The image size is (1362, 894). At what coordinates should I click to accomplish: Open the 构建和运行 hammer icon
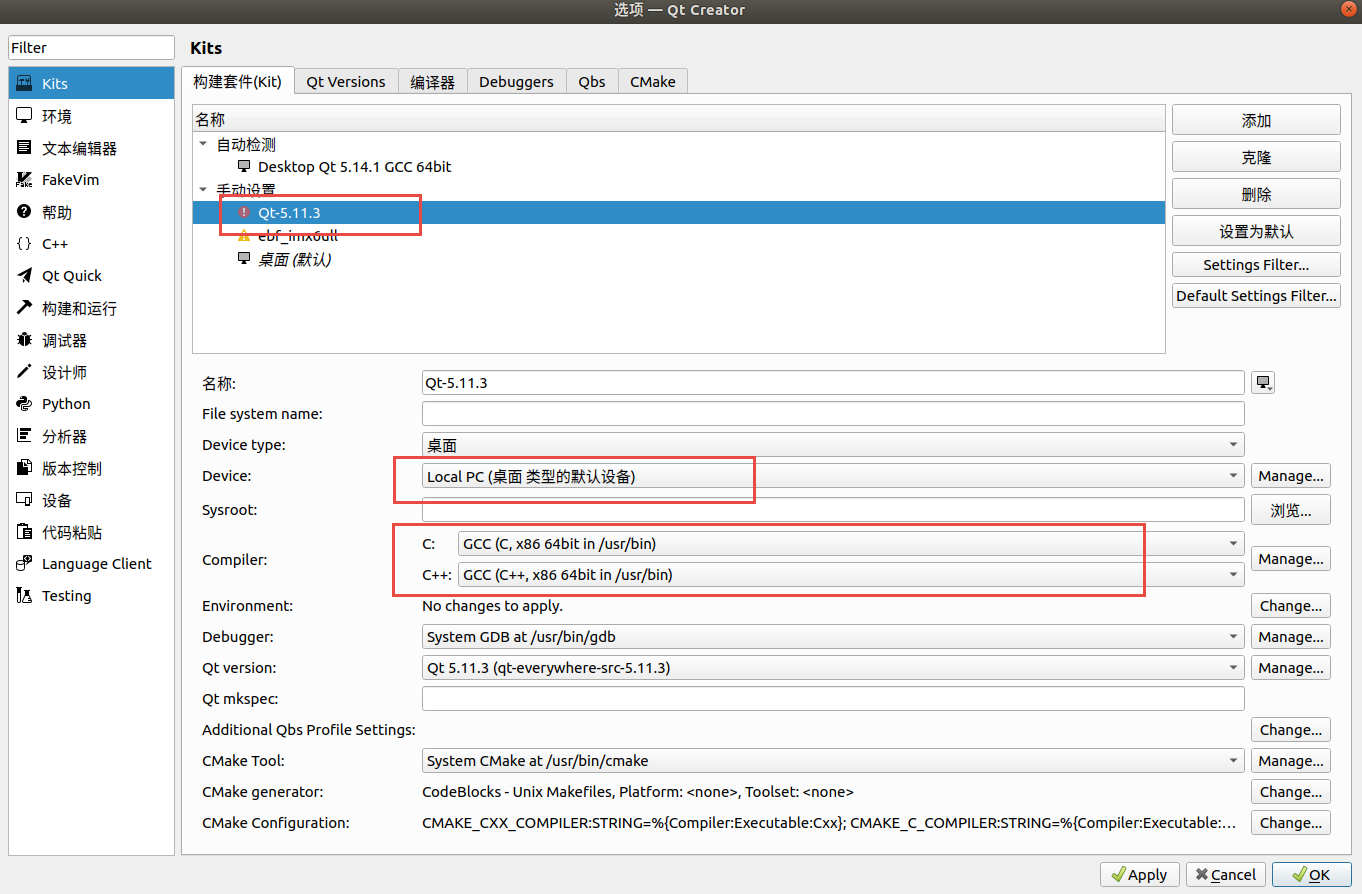(25, 308)
